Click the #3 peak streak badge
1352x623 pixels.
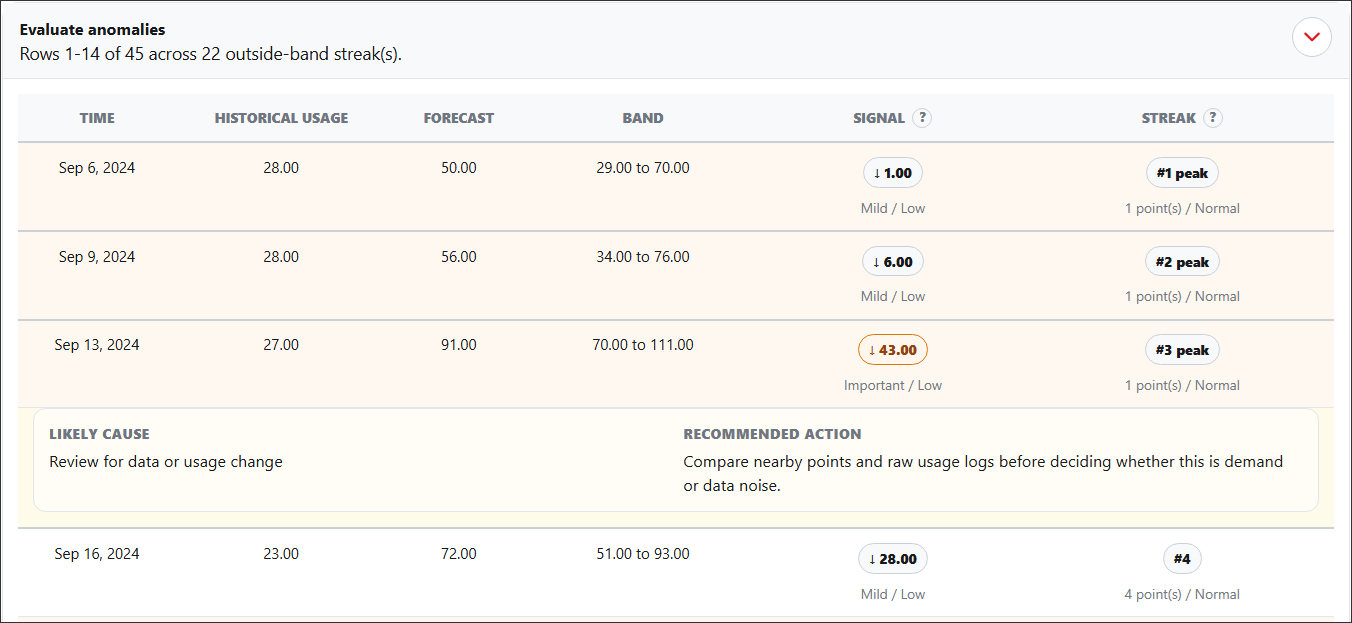tap(1182, 350)
